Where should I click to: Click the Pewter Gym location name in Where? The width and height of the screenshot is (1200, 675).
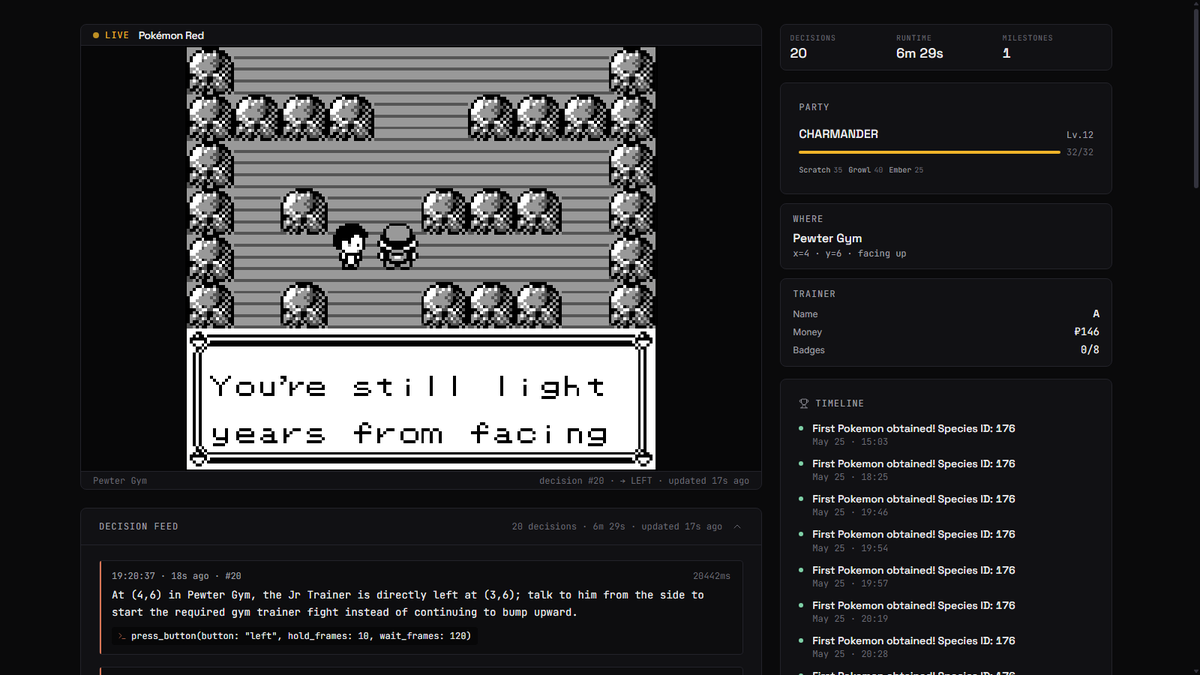[827, 238]
